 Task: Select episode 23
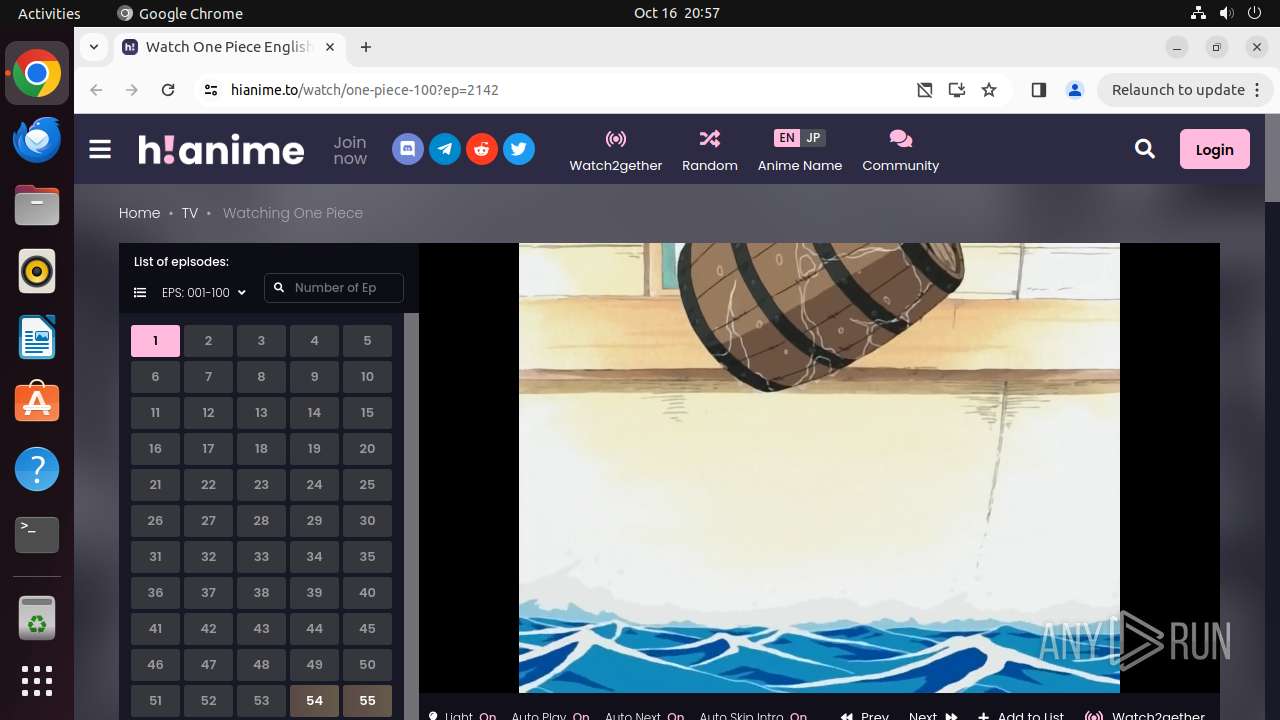[x=261, y=485]
